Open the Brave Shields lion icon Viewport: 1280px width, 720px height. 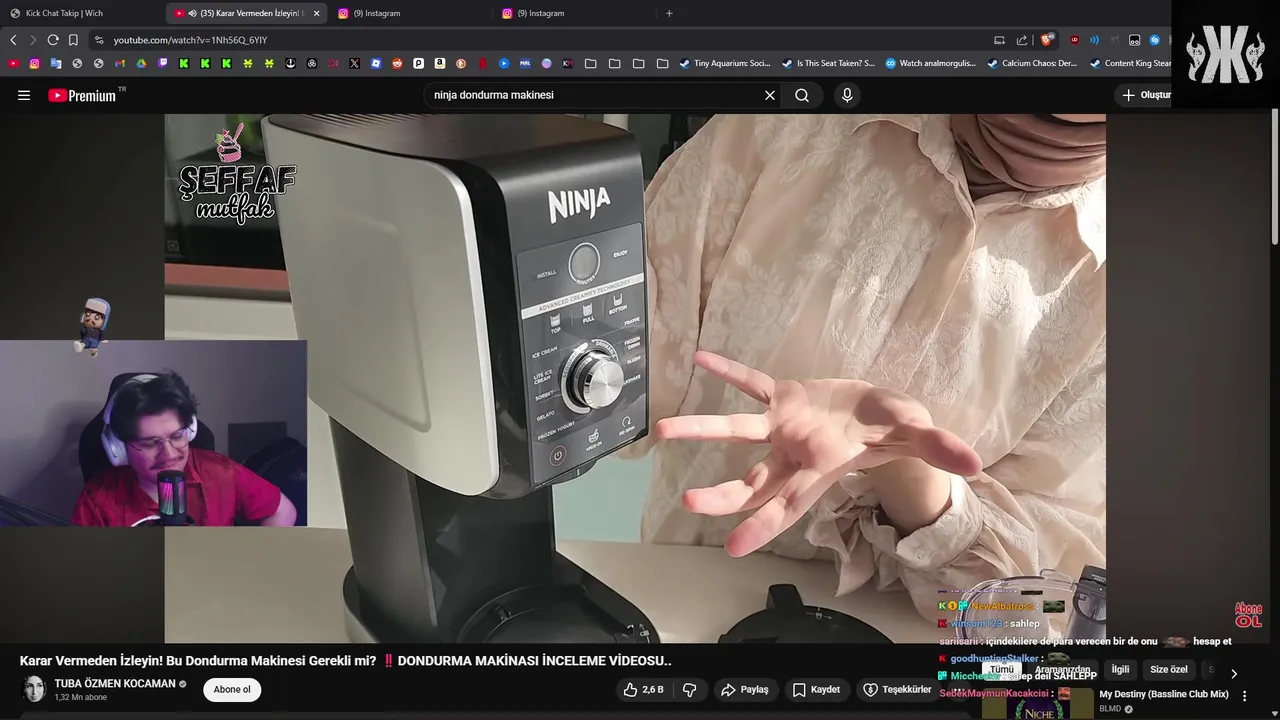[x=1047, y=40]
